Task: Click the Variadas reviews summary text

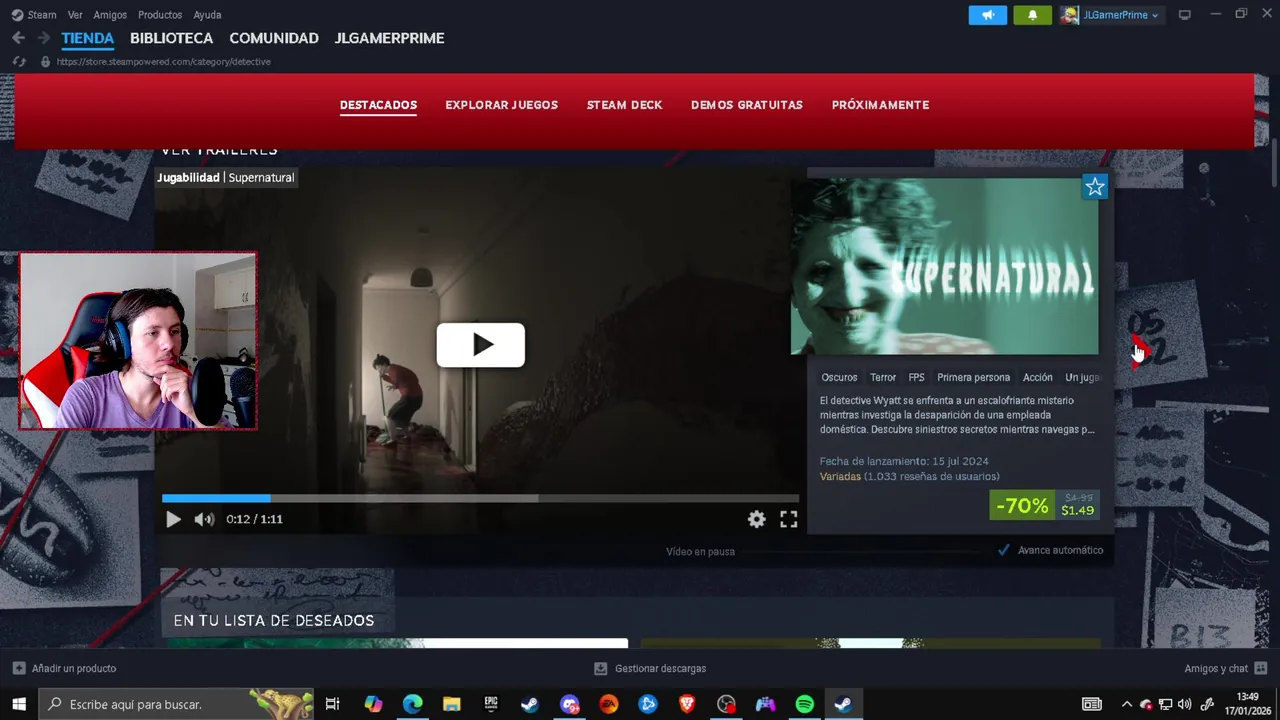Action: tap(840, 476)
